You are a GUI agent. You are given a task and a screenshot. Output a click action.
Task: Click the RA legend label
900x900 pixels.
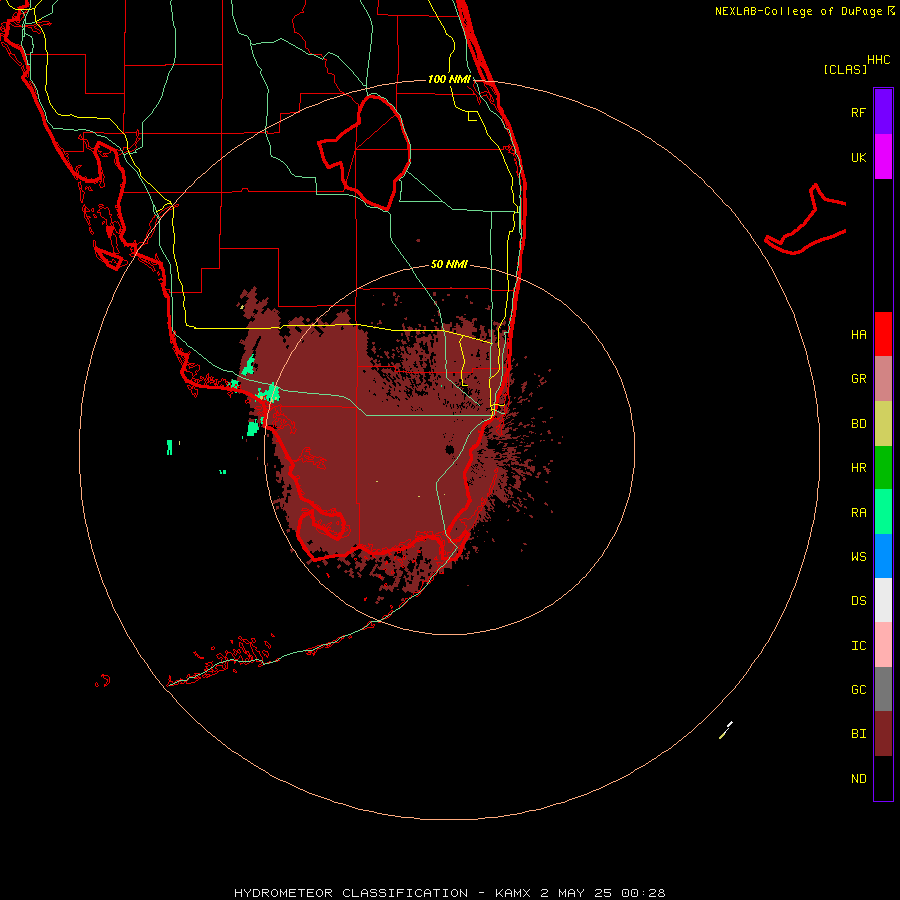click(x=858, y=513)
